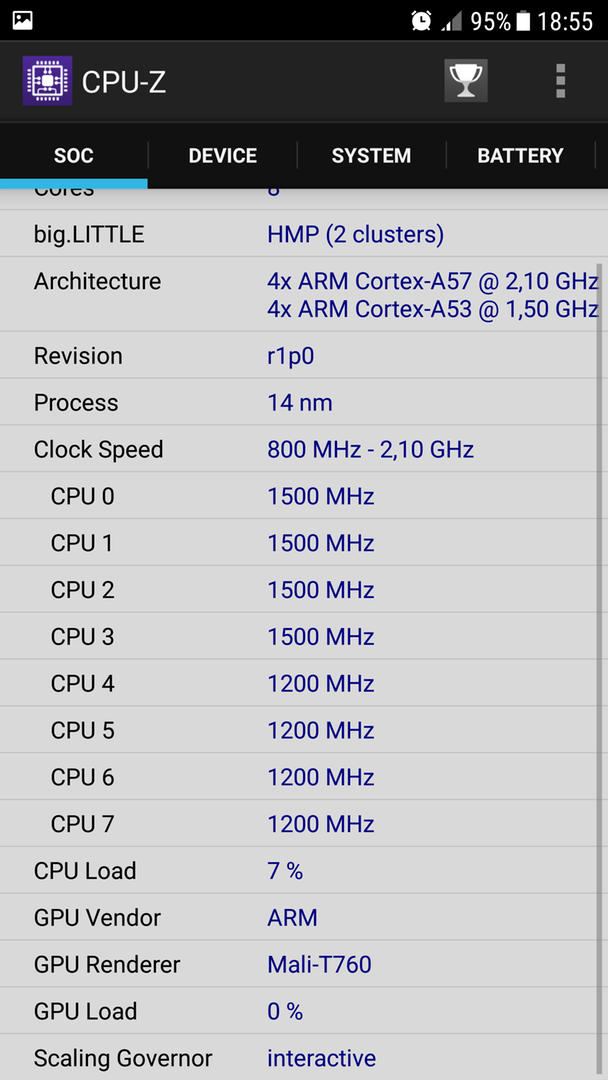
Task: Select the GPU Renderer Mali-T760 row
Action: coord(304,964)
